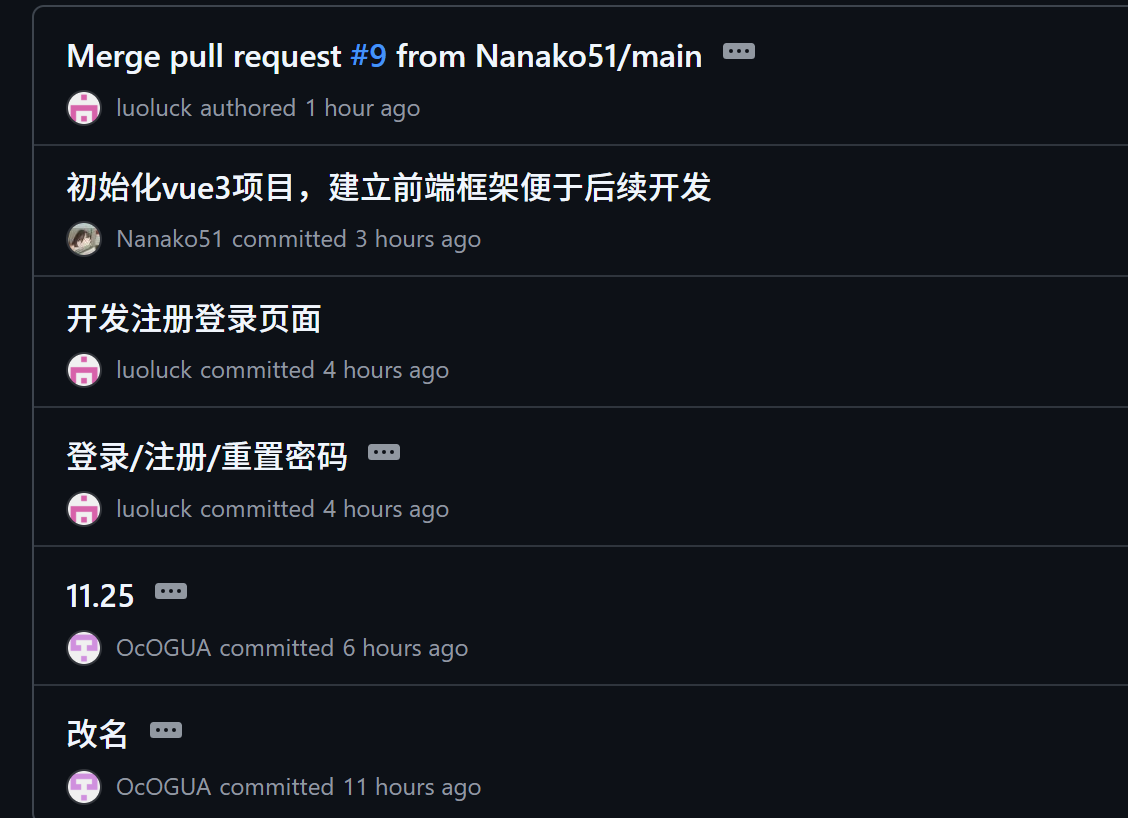Click luoluck's avatar on 登录/注册/重置密码 commit
This screenshot has height=818, width=1128.
pyautogui.click(x=84, y=509)
